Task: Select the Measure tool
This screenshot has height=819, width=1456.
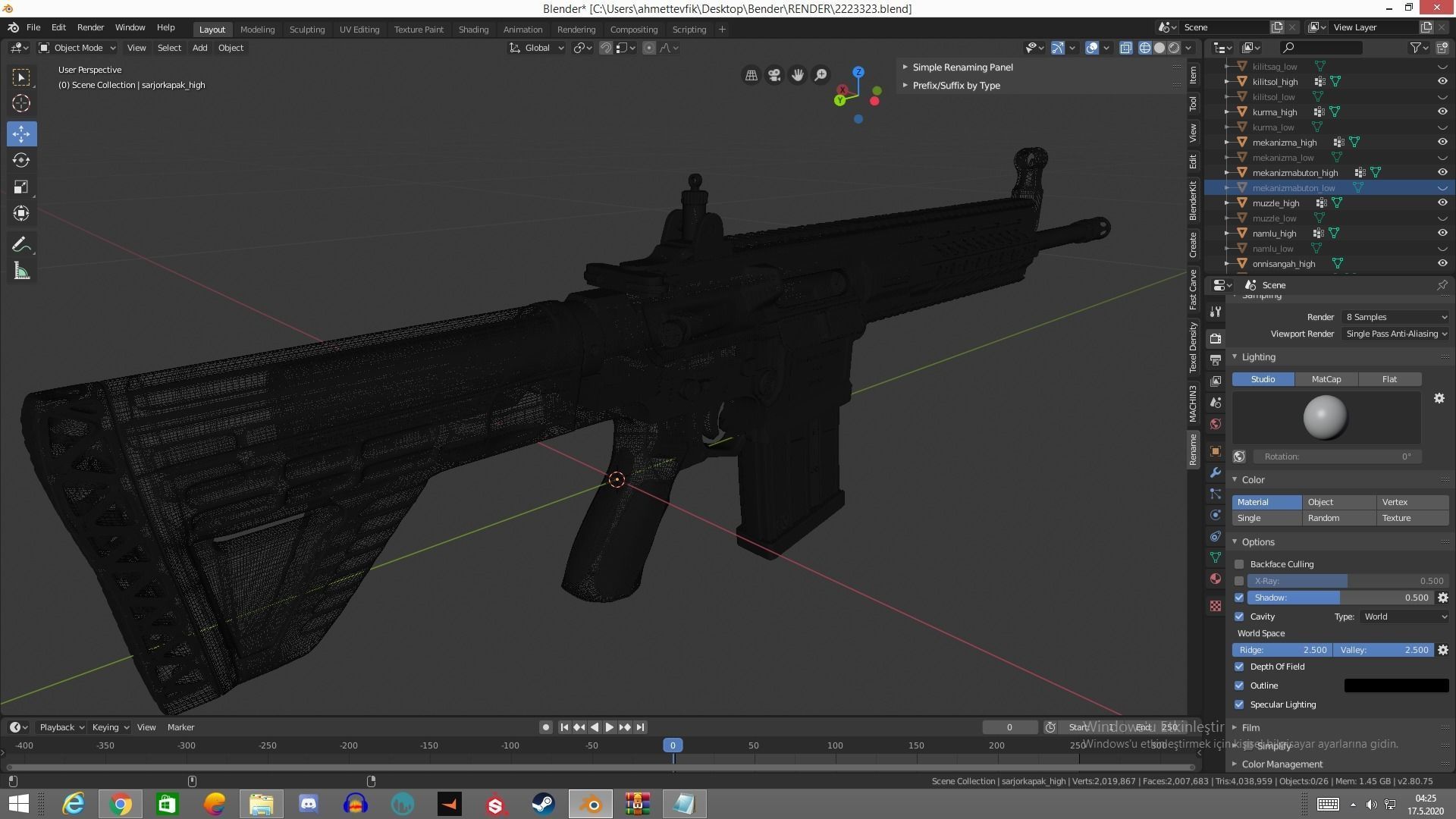Action: [x=21, y=271]
